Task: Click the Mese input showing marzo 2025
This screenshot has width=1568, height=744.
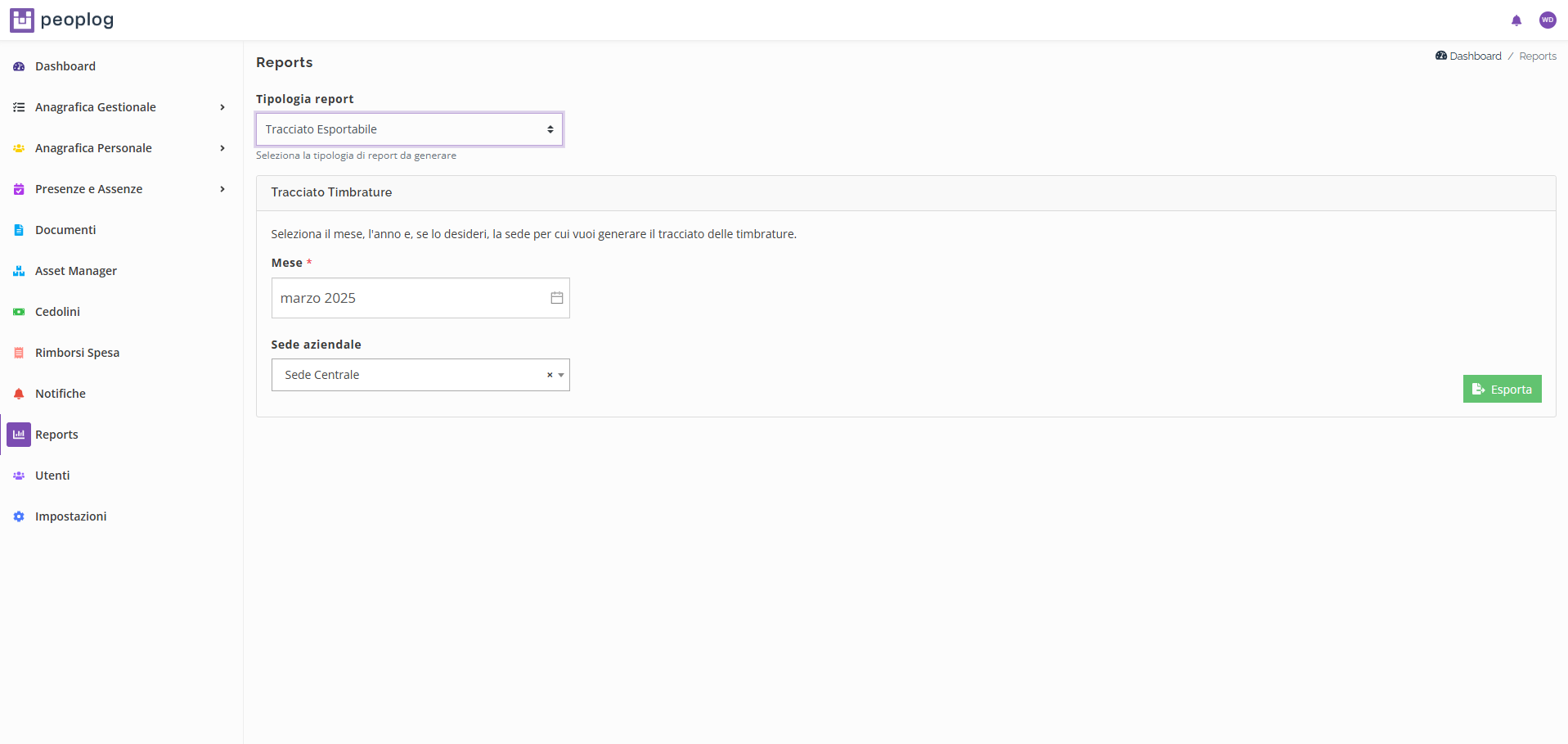Action: point(409,298)
